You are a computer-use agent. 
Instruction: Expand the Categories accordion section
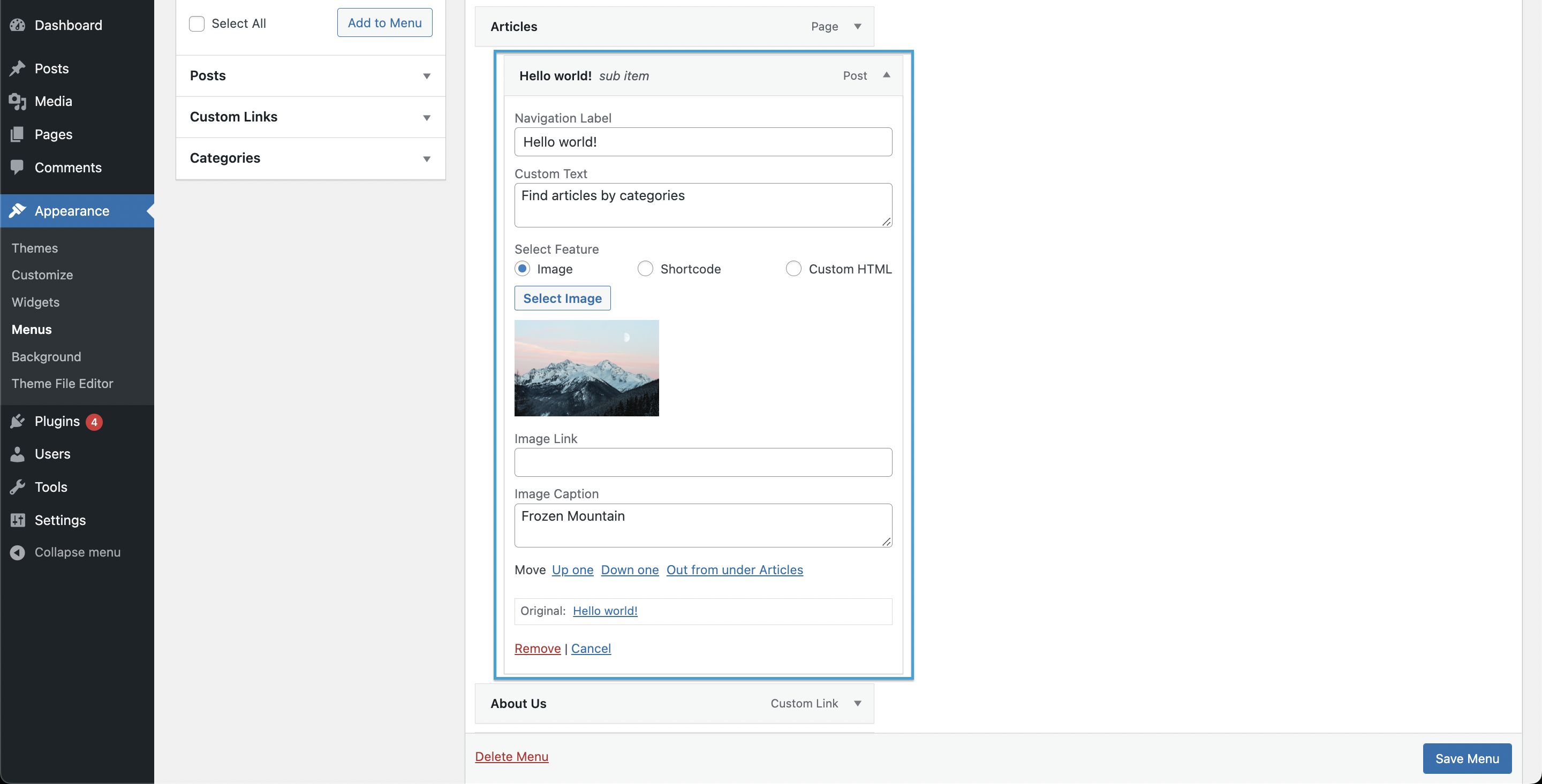point(310,158)
